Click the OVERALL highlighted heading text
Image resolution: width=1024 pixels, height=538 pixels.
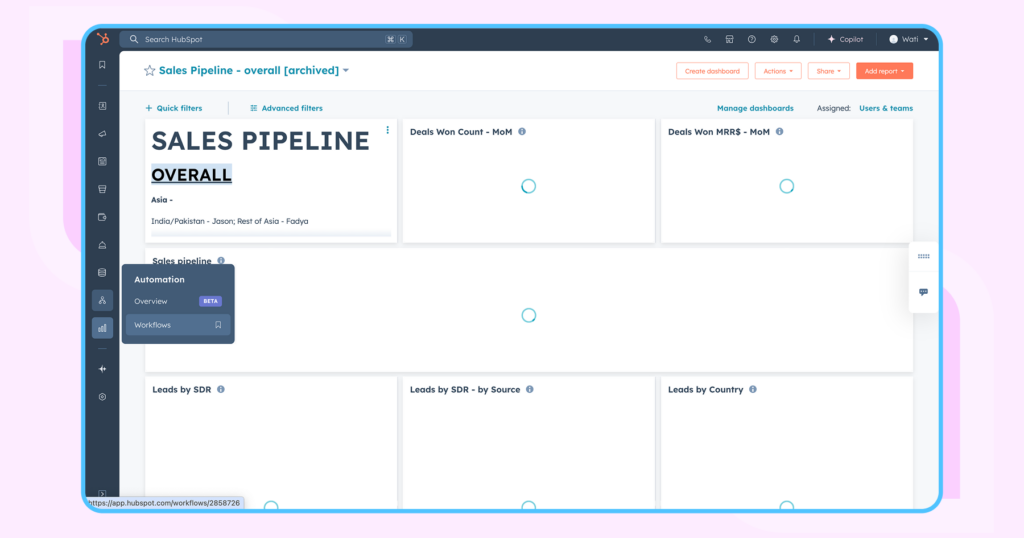(x=191, y=175)
